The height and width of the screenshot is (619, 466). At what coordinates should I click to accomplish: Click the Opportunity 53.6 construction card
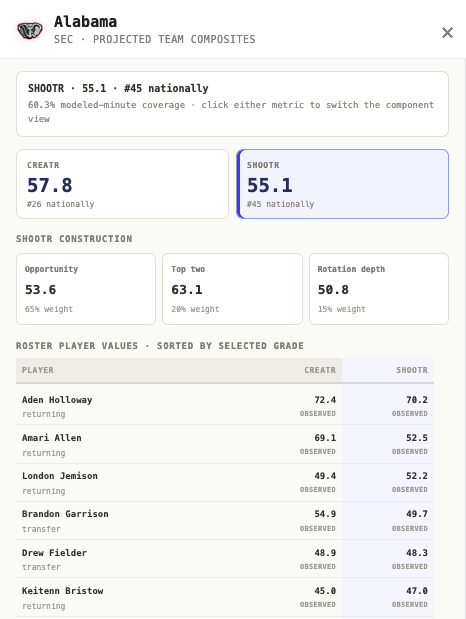pos(86,289)
